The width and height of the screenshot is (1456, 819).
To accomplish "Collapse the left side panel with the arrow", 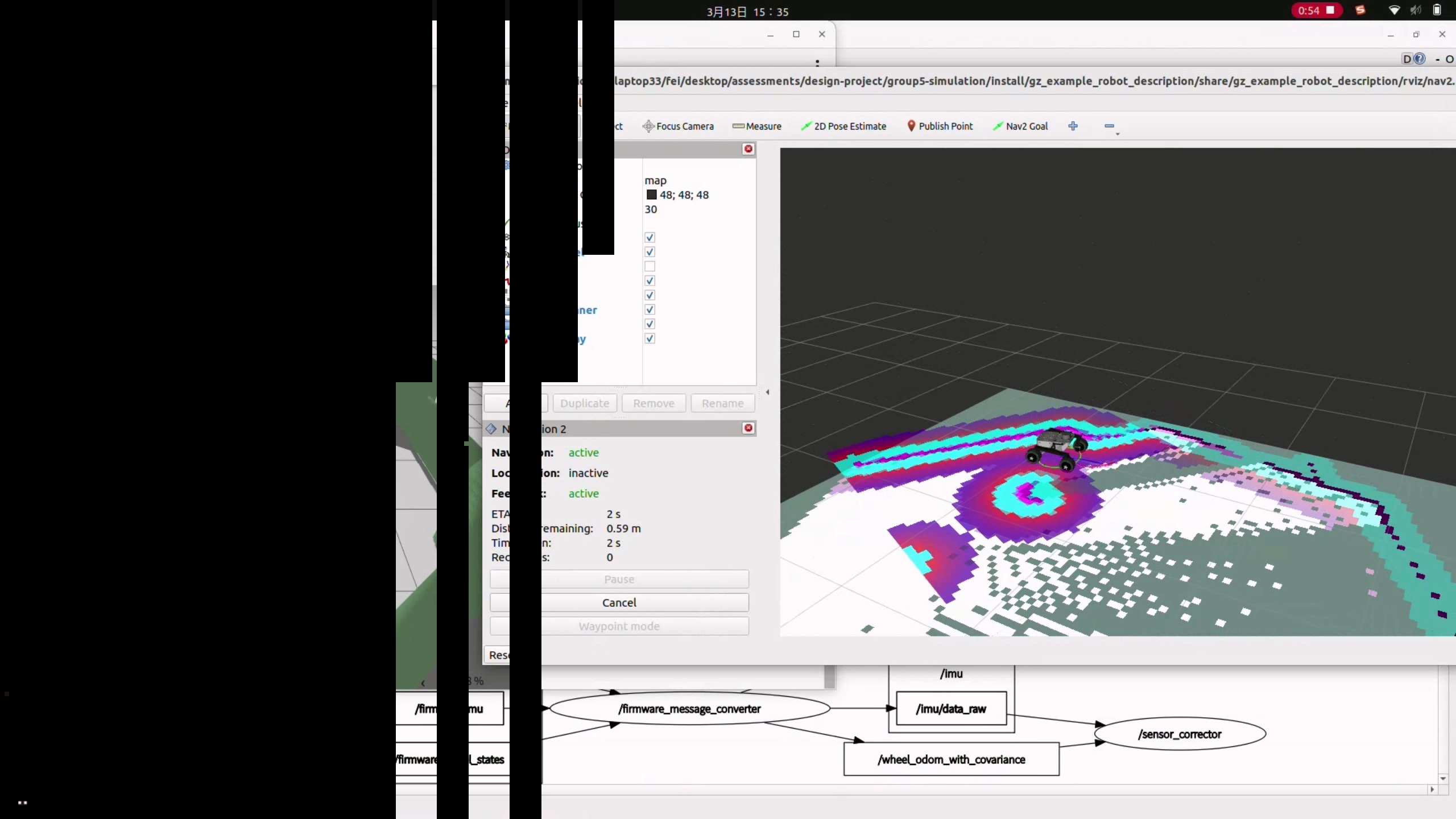I will click(x=768, y=392).
